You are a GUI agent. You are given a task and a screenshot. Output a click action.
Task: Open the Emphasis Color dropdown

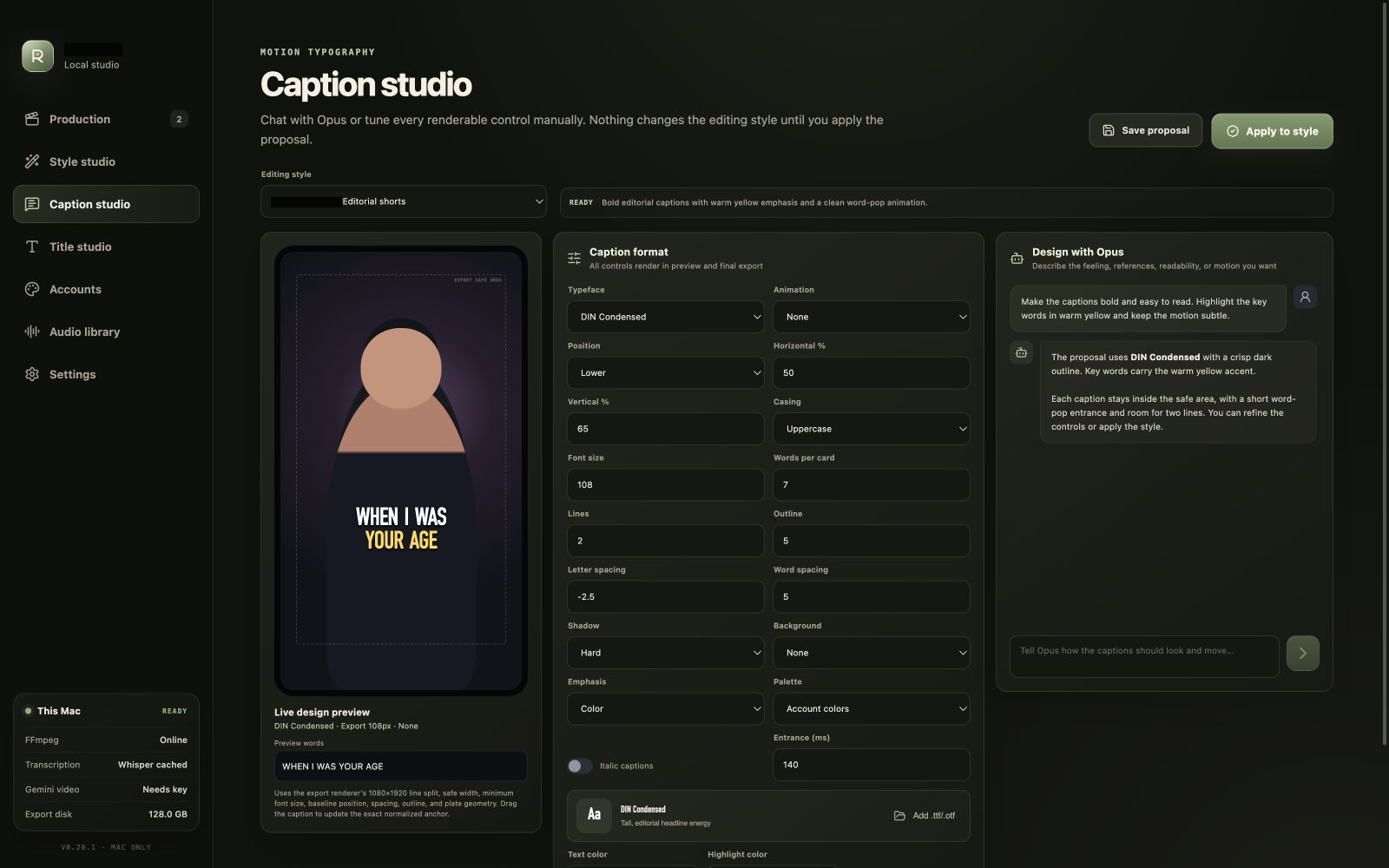point(666,709)
